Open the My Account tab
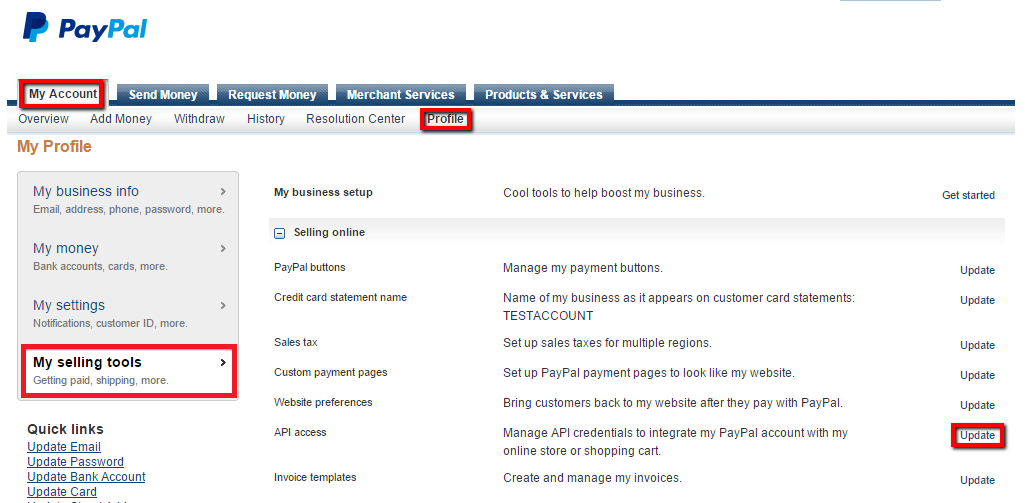The width and height of the screenshot is (1025, 503). click(63, 94)
